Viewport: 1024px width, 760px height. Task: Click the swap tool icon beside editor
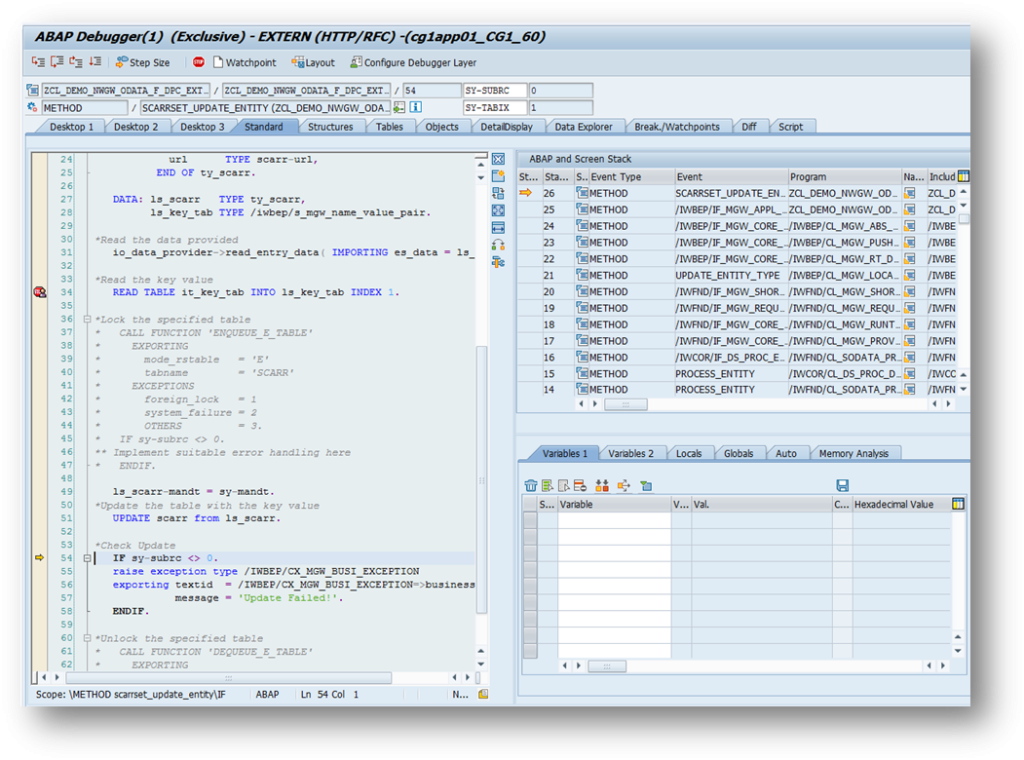(498, 262)
